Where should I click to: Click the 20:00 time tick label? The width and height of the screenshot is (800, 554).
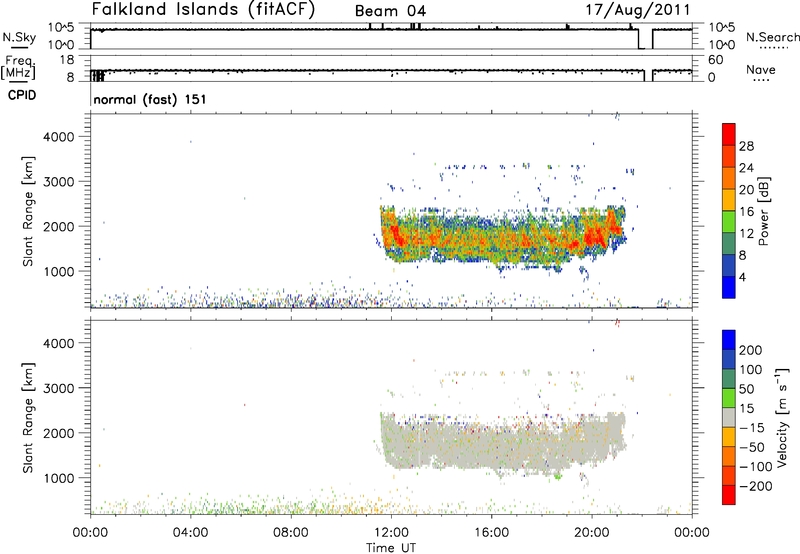(x=592, y=533)
